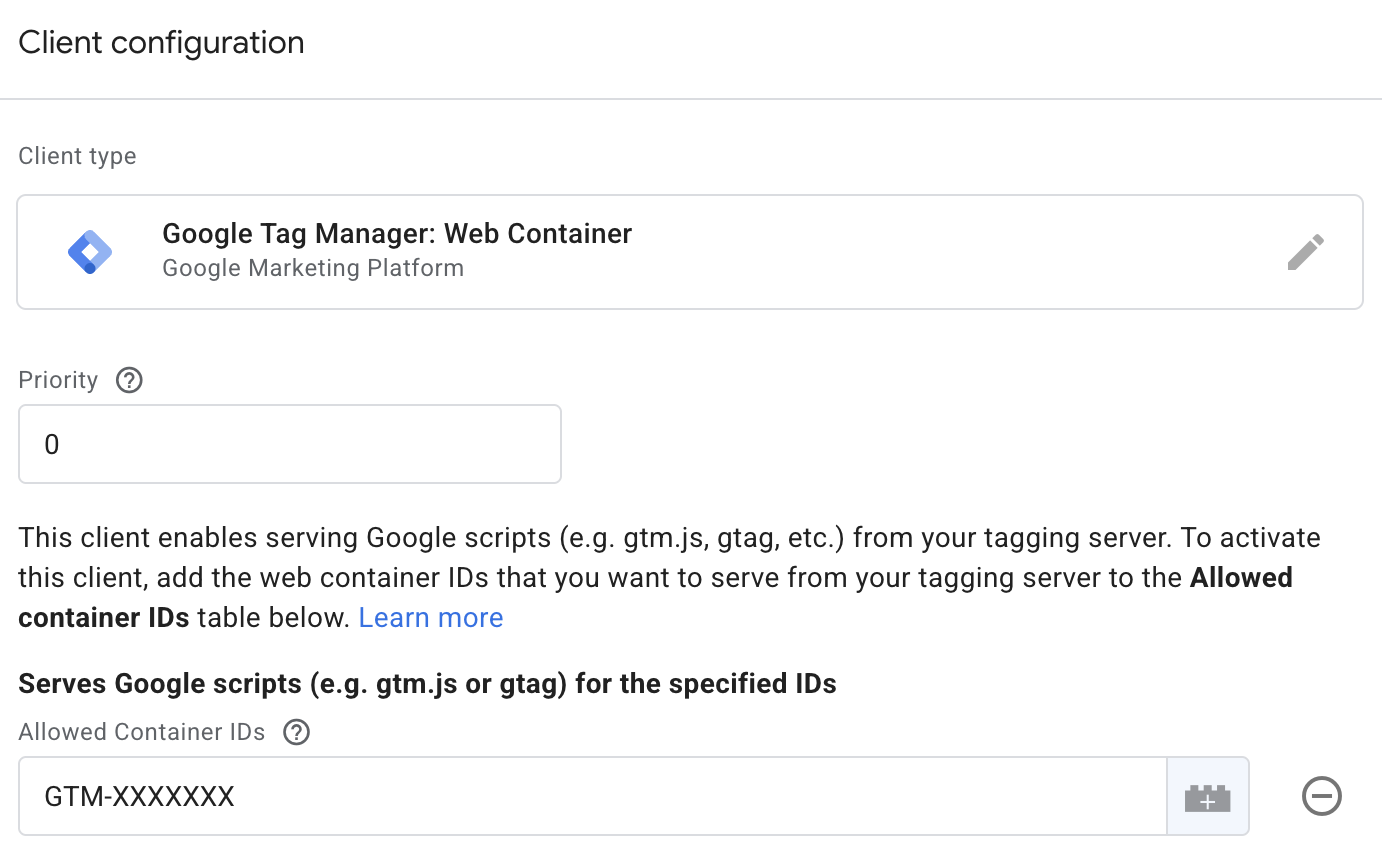
Task: Click the Priority label text
Action: (58, 381)
